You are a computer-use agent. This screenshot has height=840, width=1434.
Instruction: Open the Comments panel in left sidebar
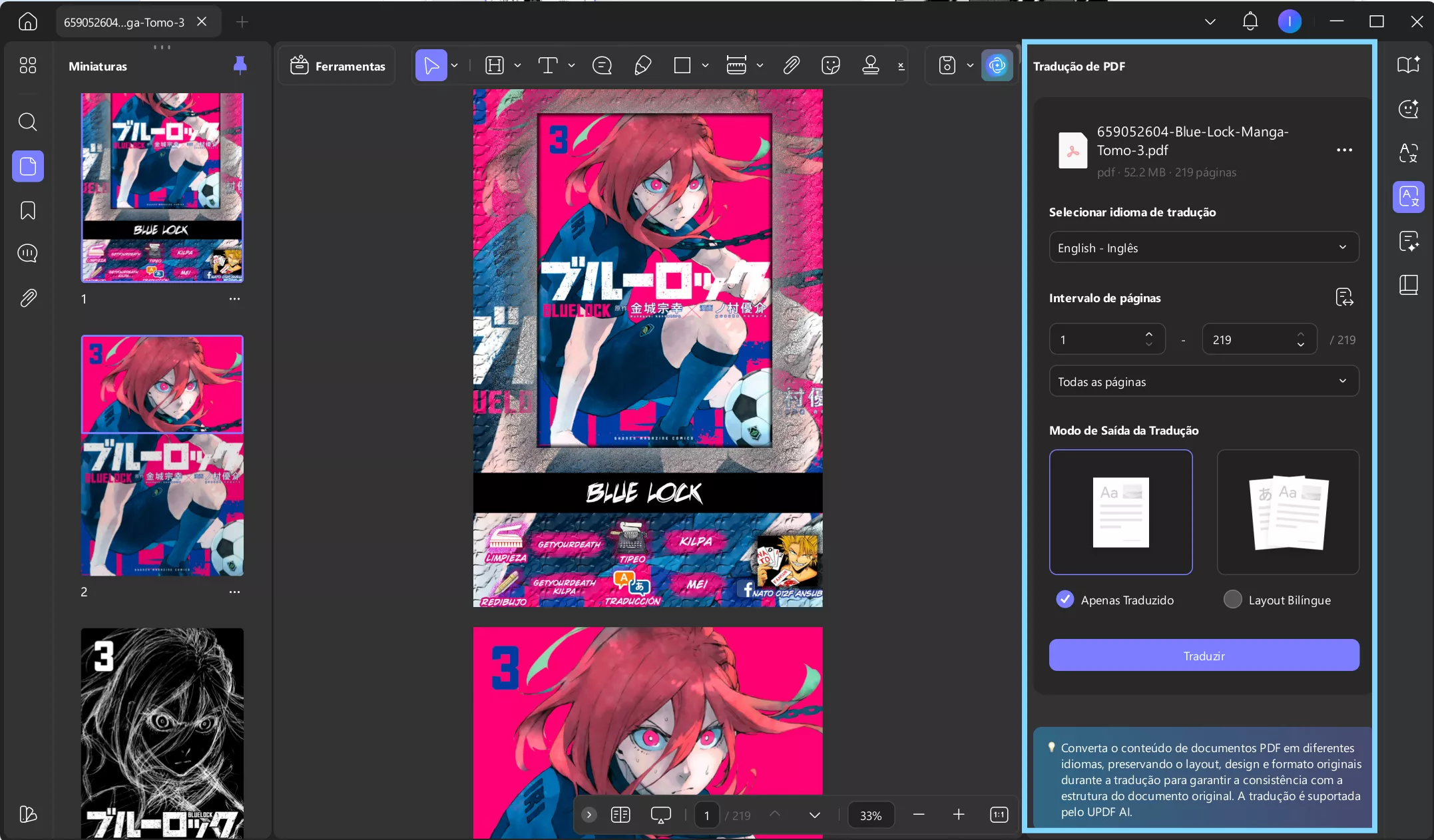click(x=27, y=253)
